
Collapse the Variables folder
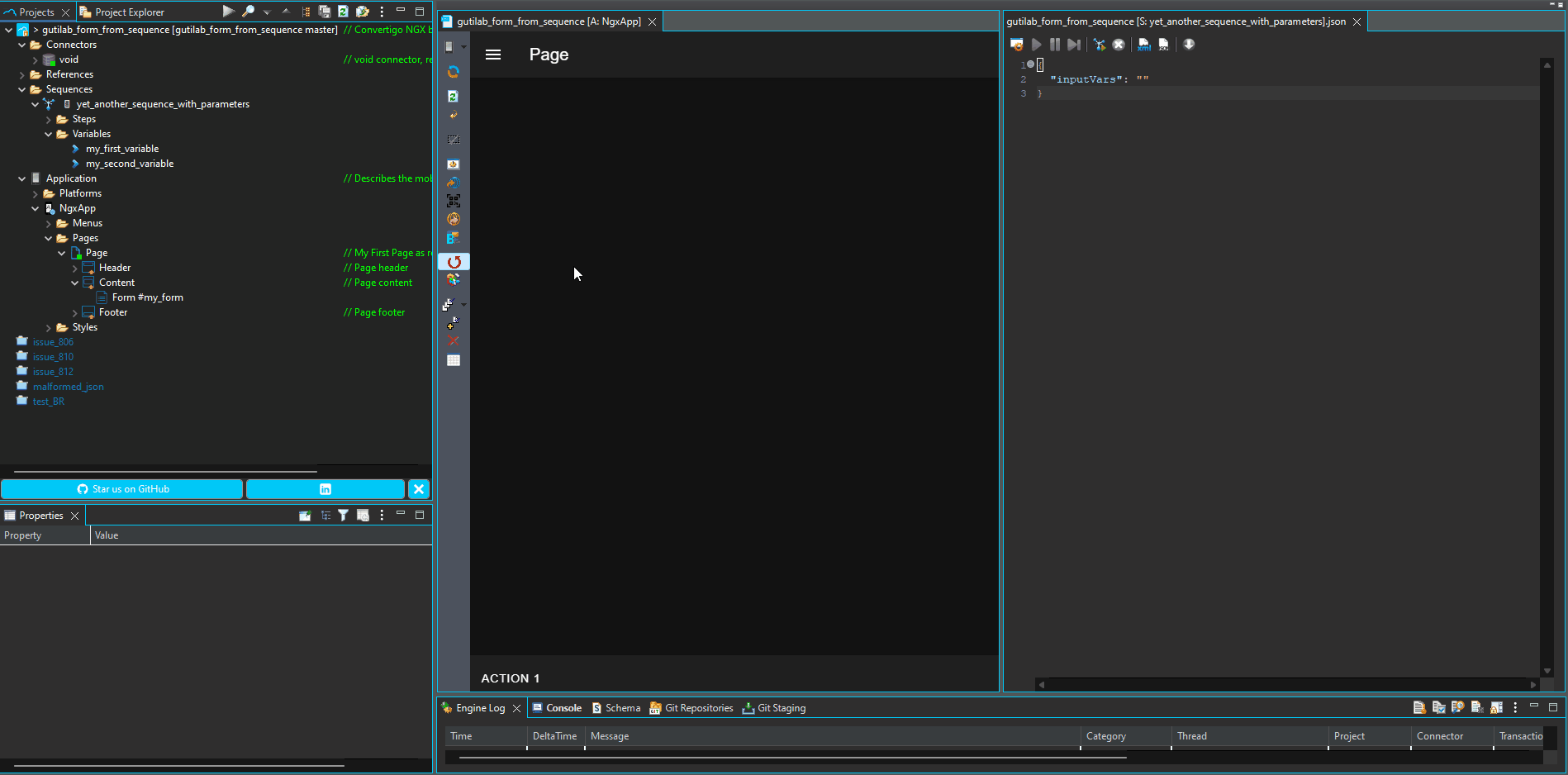[49, 134]
